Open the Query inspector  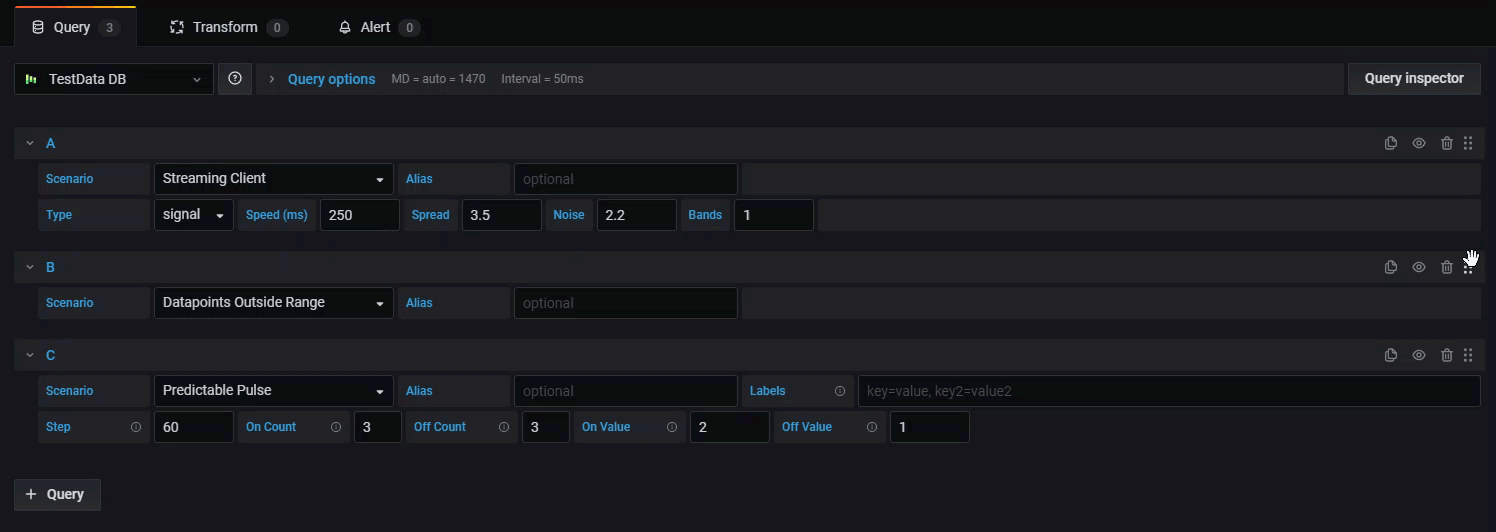click(x=1413, y=79)
